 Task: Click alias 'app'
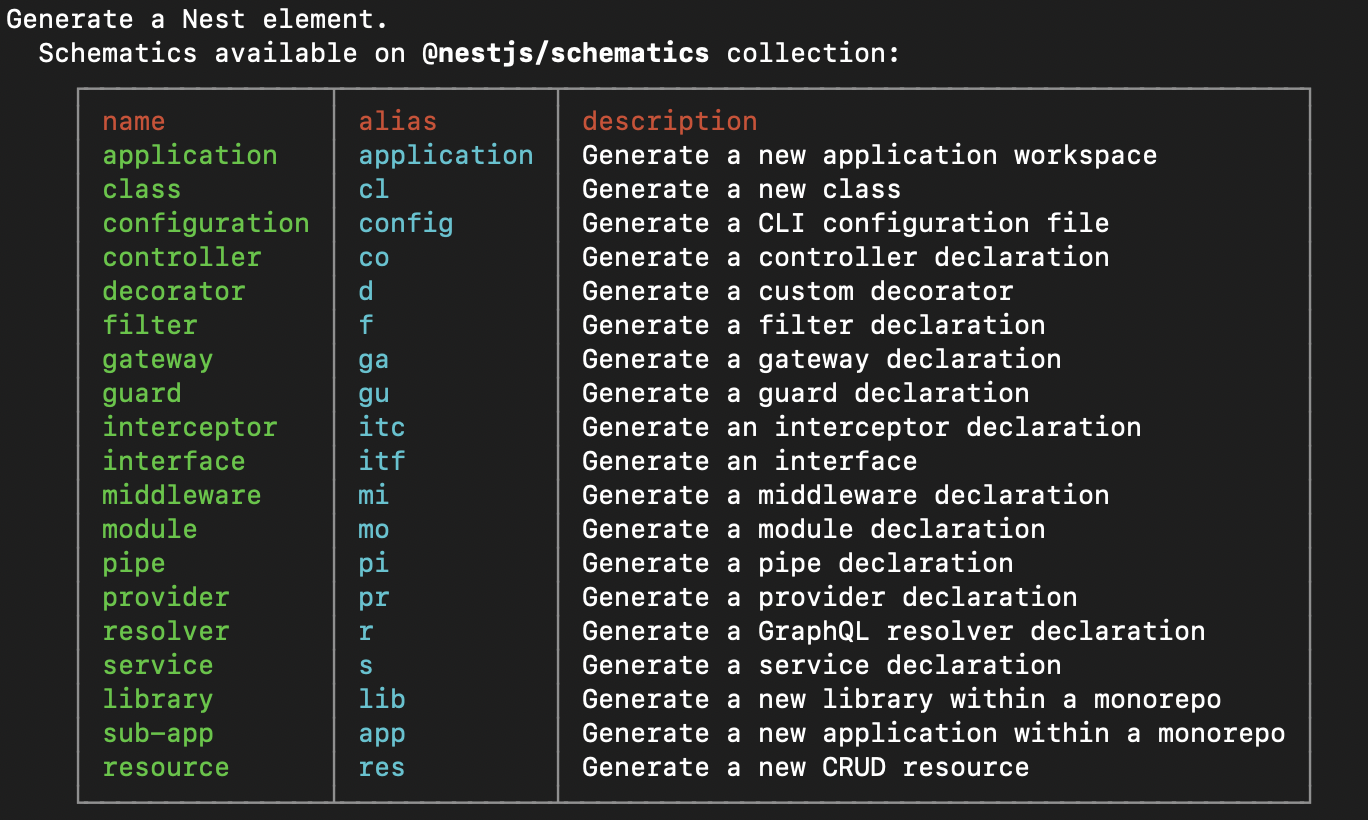[x=382, y=734]
